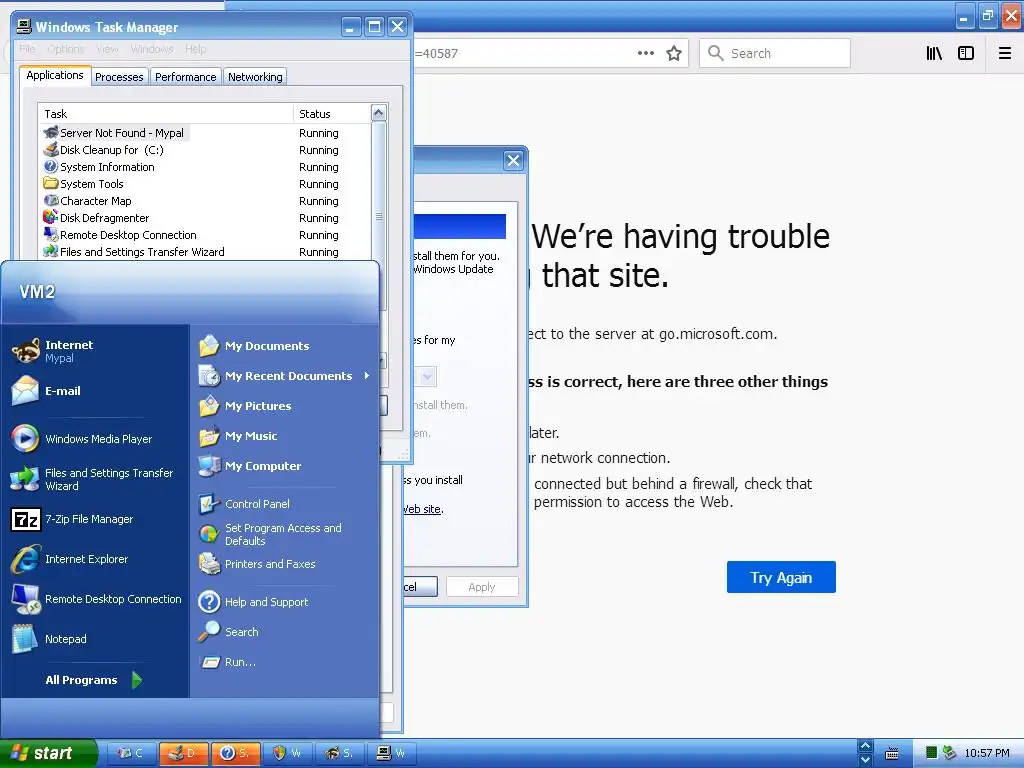Image resolution: width=1024 pixels, height=768 pixels.
Task: Open the browser hamburger menu
Action: pos(1005,54)
